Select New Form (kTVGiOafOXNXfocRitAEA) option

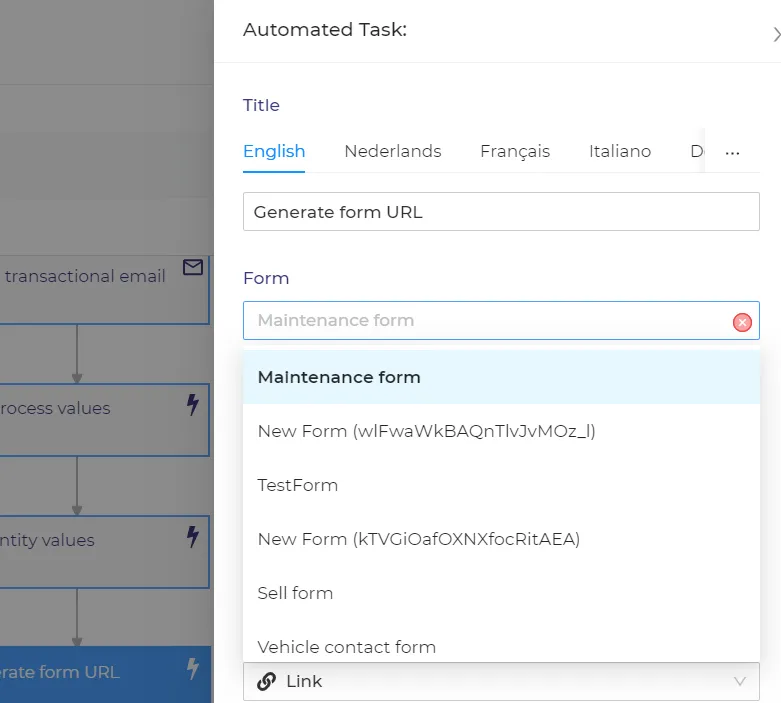501,539
